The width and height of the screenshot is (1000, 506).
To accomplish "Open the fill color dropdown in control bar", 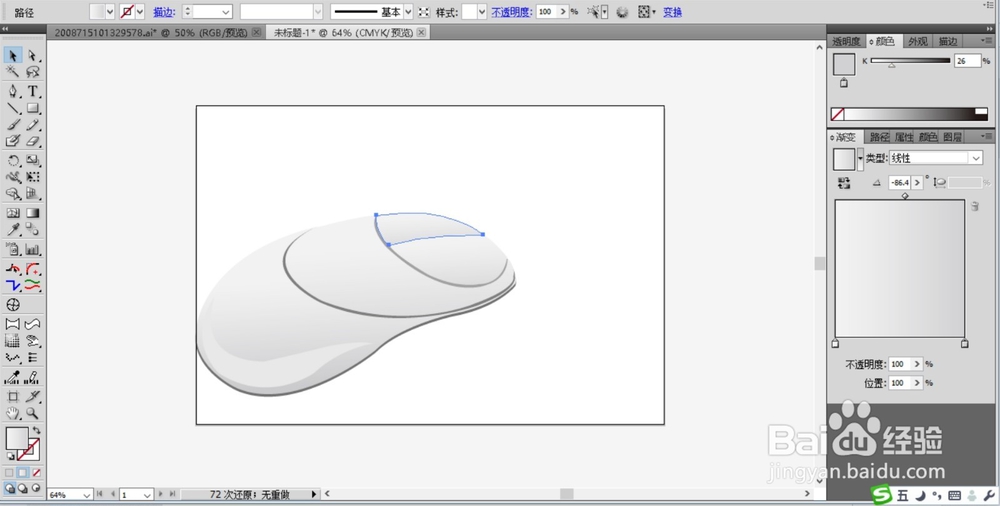I will pos(110,11).
